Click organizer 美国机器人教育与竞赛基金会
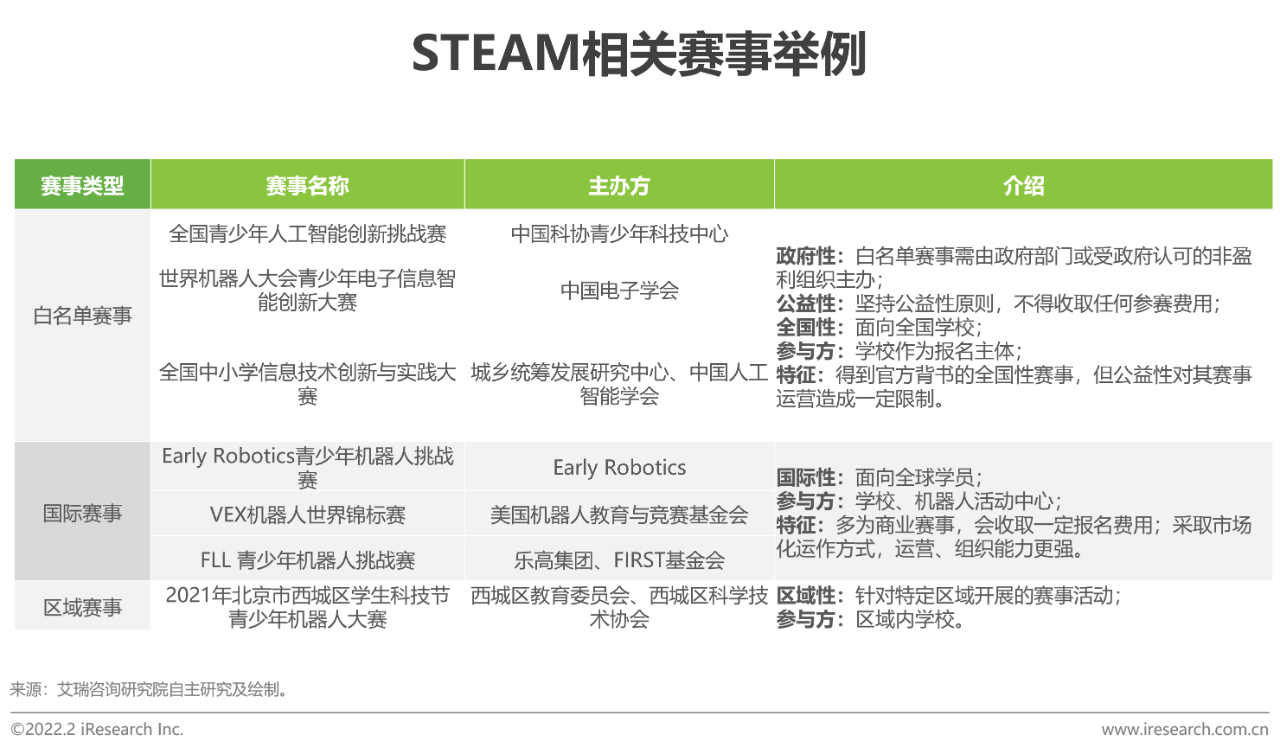This screenshot has height=753, width=1280. tap(619, 515)
